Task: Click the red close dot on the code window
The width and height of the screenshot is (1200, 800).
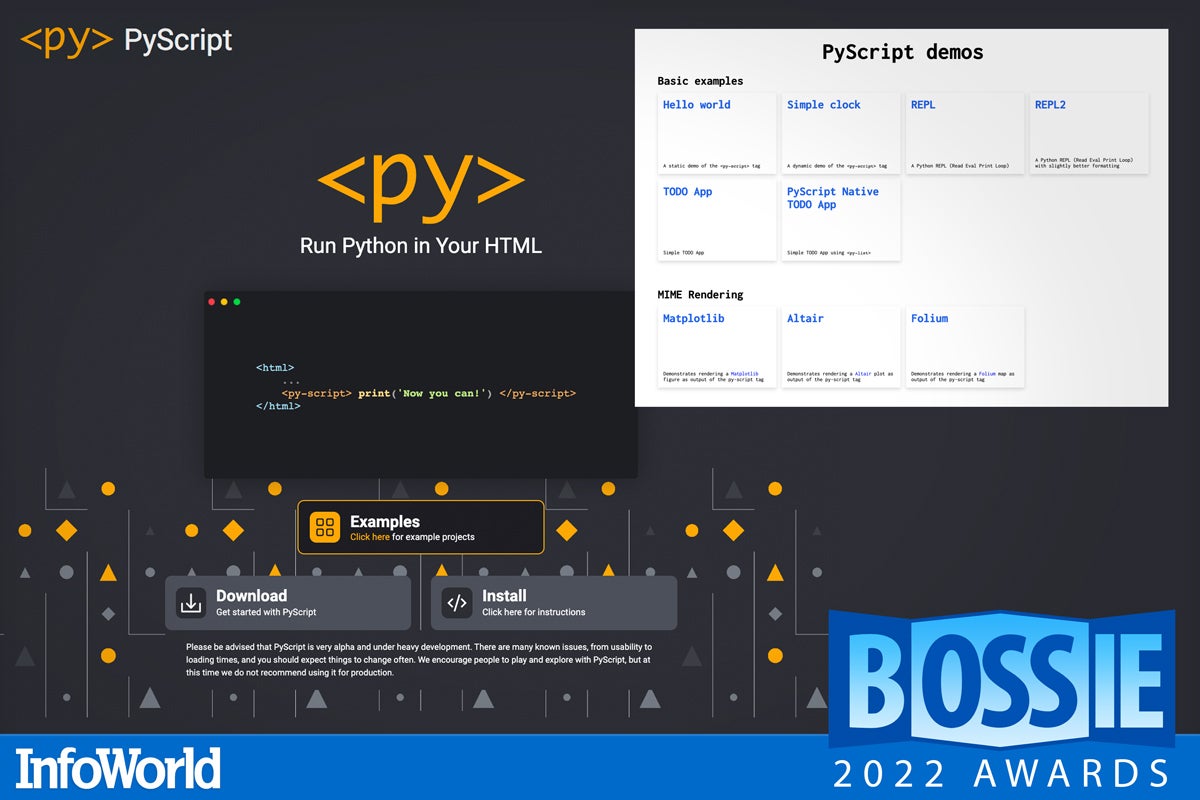Action: (x=211, y=301)
